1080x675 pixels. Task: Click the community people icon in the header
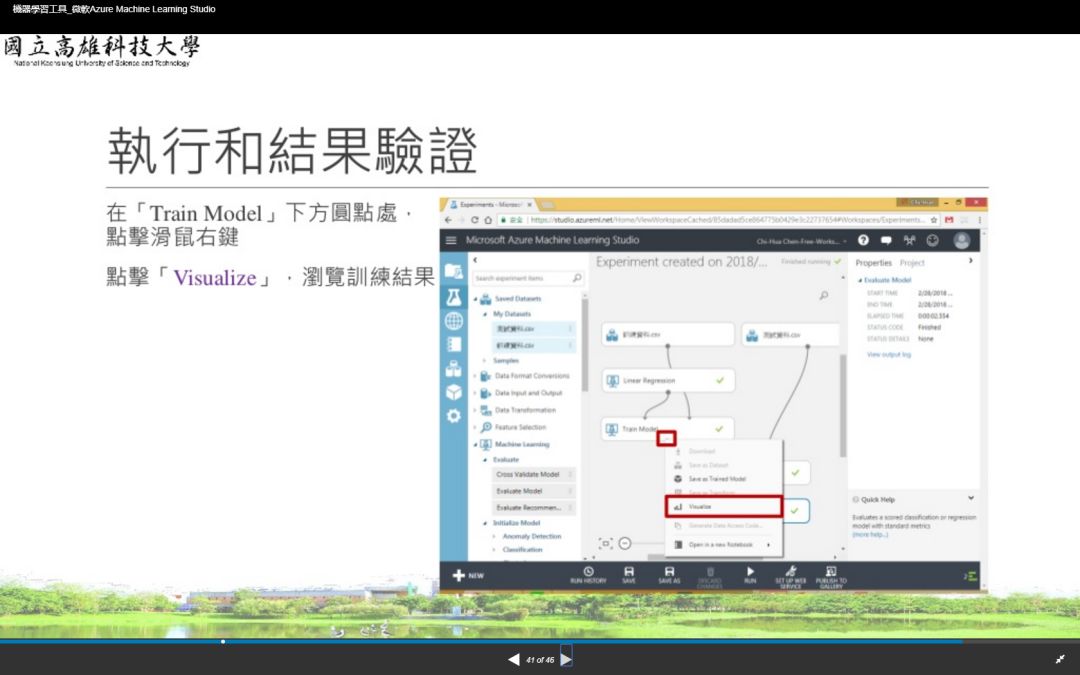click(909, 240)
